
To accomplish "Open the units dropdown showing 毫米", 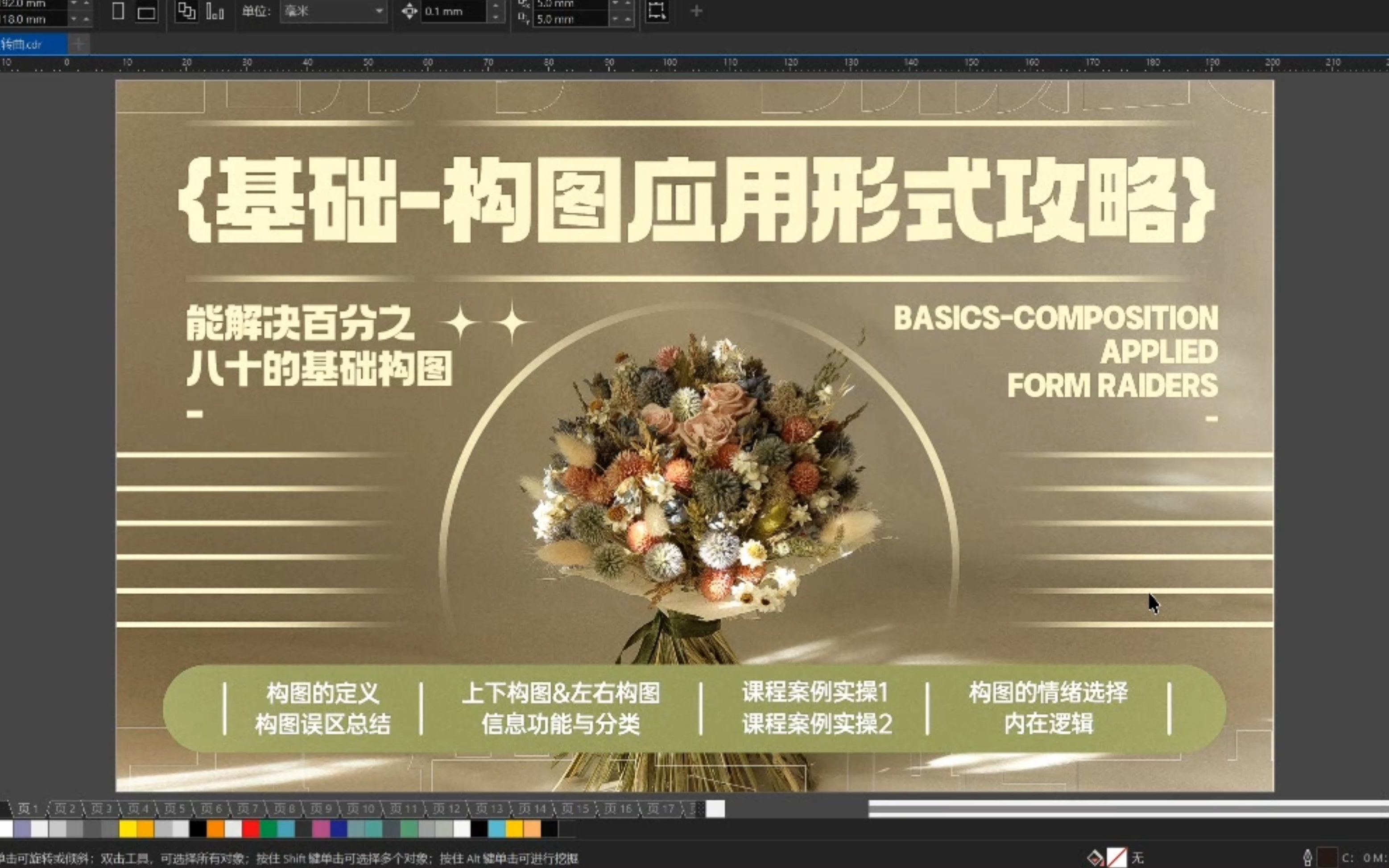I will click(334, 12).
